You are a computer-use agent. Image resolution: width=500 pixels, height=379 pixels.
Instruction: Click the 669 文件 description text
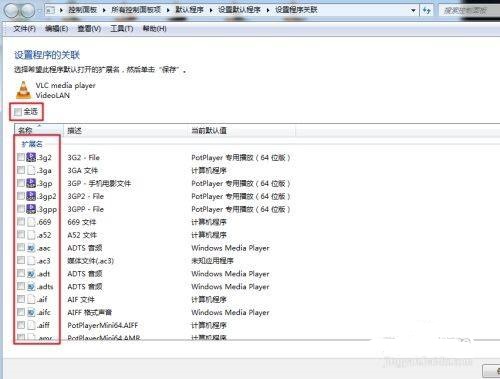click(82, 222)
